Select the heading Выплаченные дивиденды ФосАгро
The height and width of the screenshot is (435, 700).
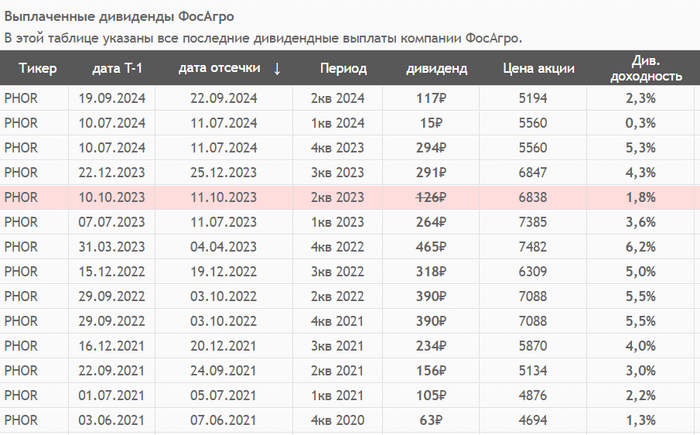coord(119,17)
